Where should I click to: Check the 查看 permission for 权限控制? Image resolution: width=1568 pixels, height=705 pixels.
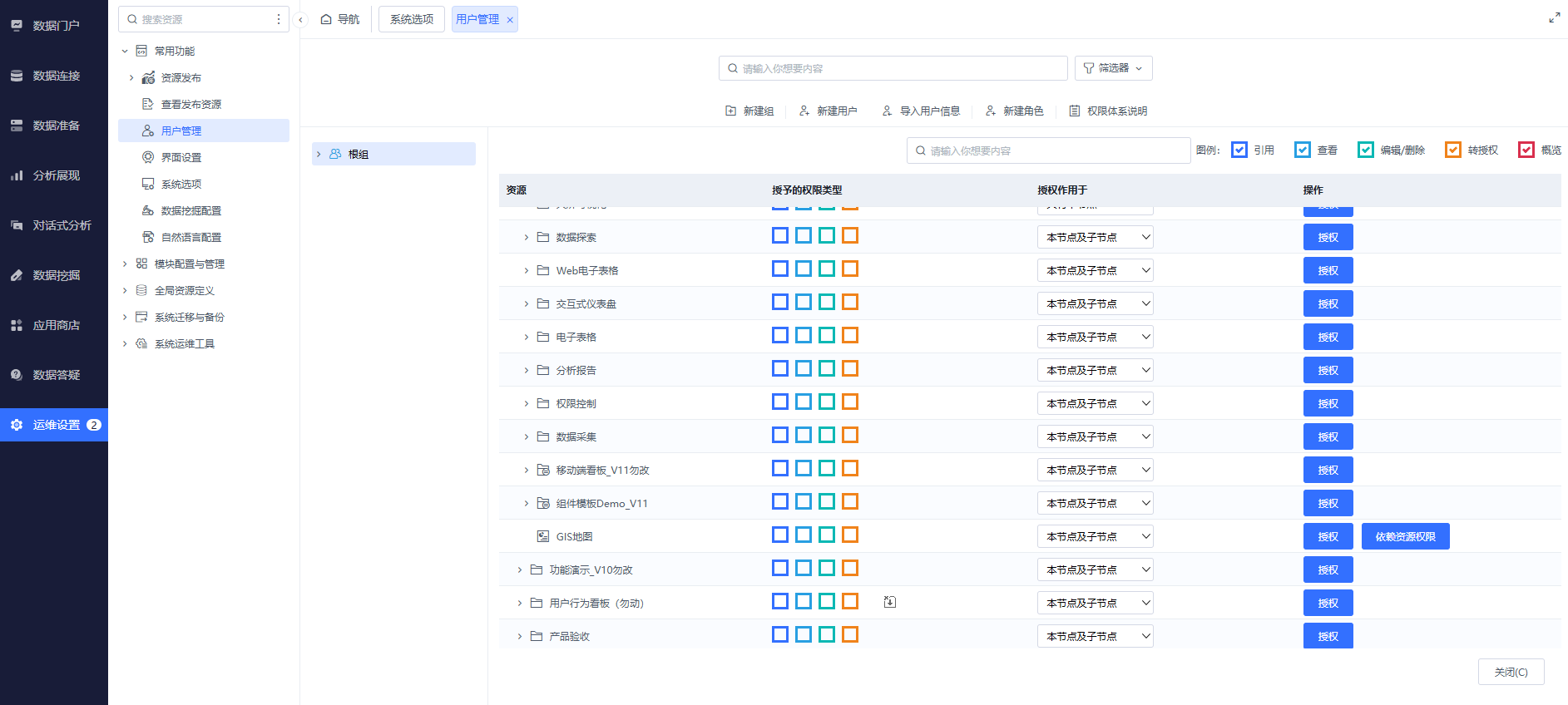pos(804,402)
